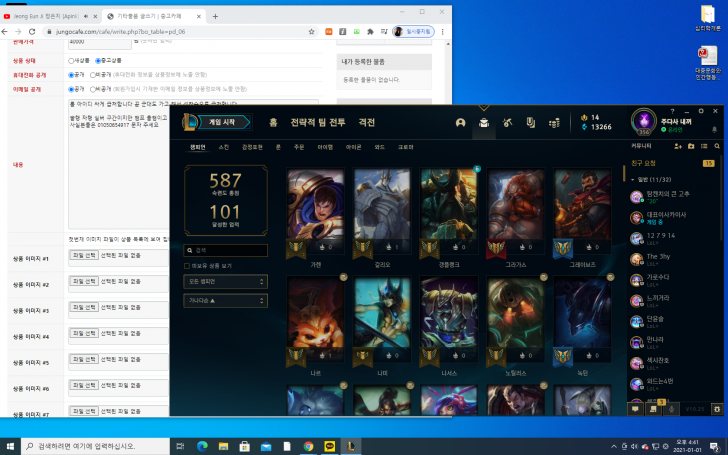The image size is (728, 455).
Task: Click 파일 선택 for 상품 이미지 #1
Action: [x=83, y=256]
